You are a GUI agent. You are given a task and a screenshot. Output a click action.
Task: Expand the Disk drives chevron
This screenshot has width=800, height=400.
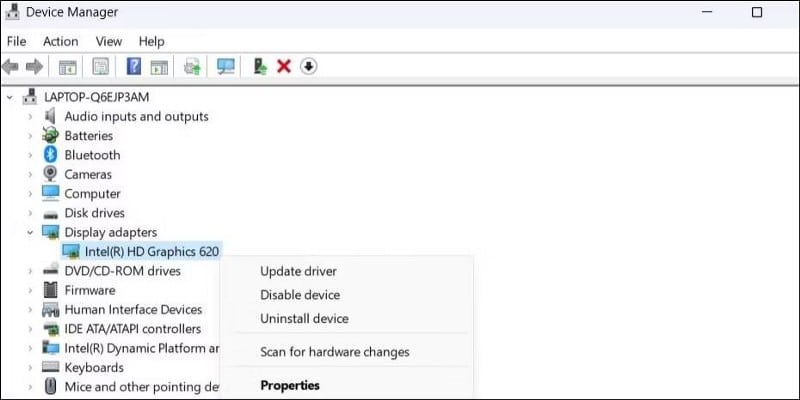(x=30, y=213)
